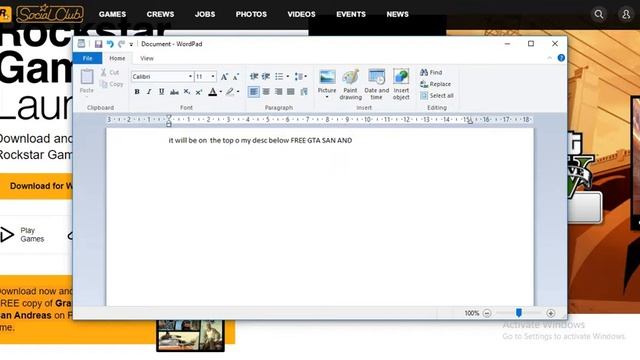
Task: Switch to the Home ribbon tab
Action: (117, 58)
